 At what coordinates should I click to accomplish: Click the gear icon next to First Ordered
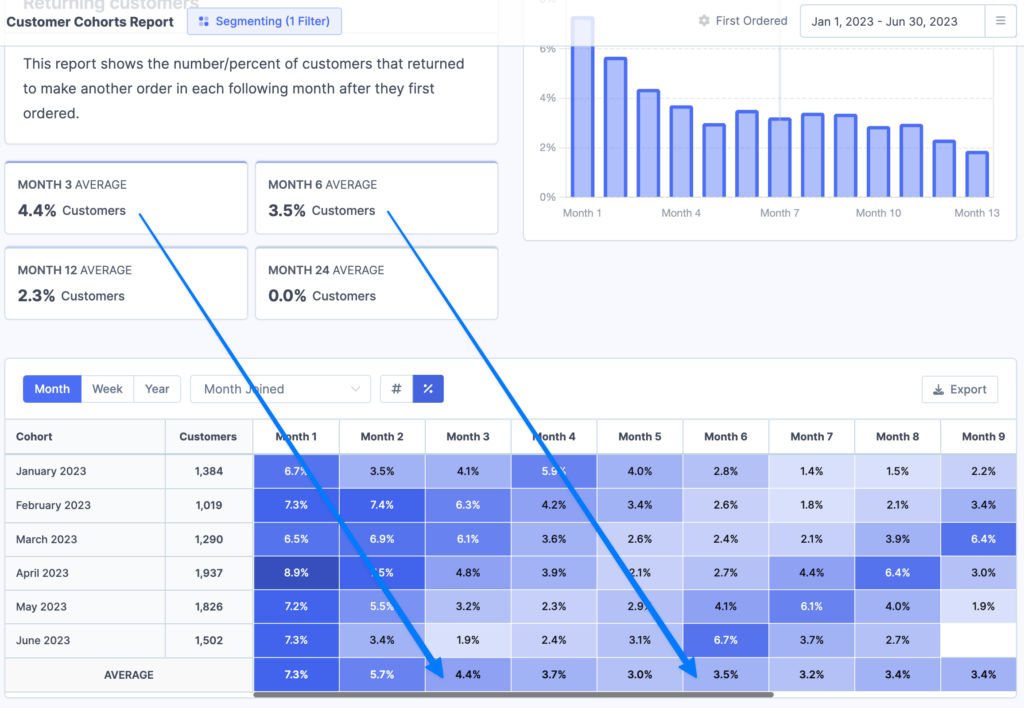[x=704, y=20]
